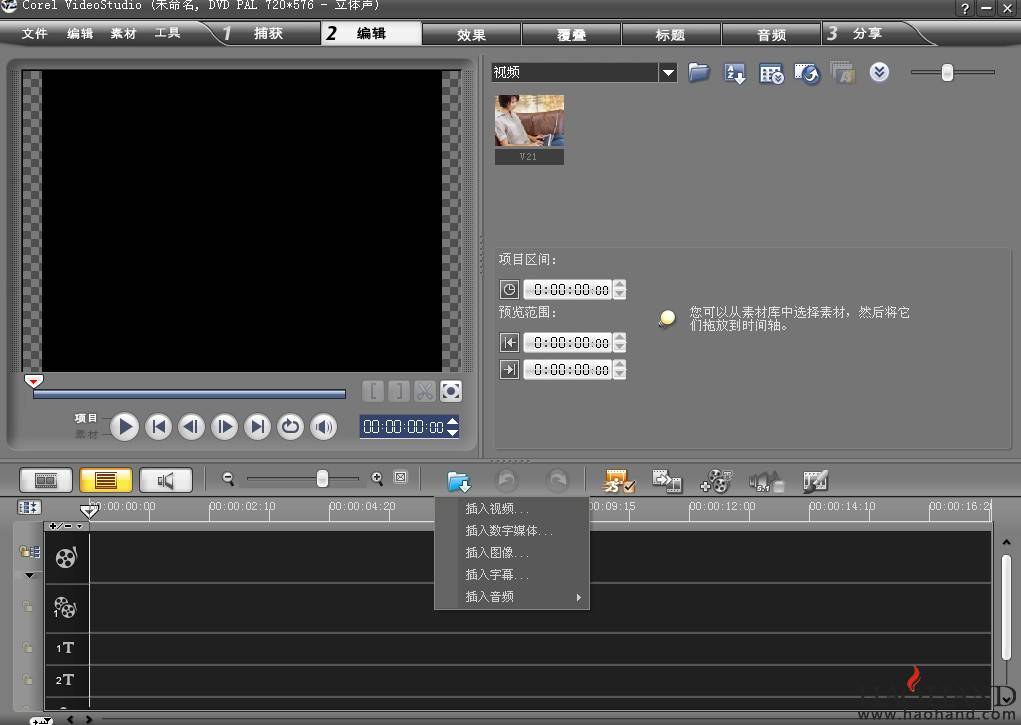Step back one frame
The image size is (1021, 725).
pyautogui.click(x=191, y=427)
